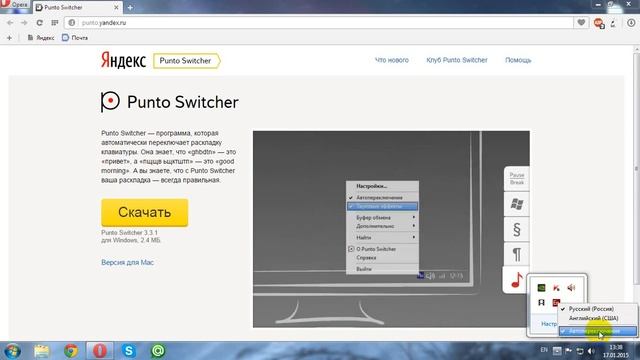Open the Клуб Punto Switcher link
Image resolution: width=640 pixels, height=360 pixels.
click(x=457, y=60)
